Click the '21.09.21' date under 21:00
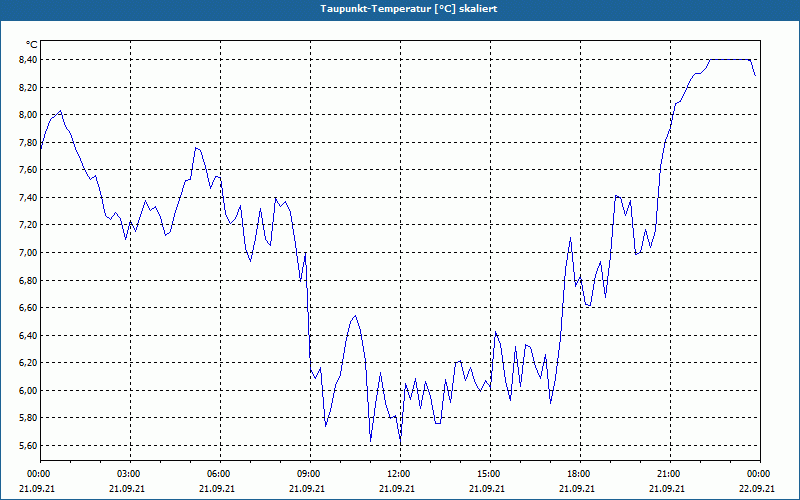This screenshot has height=500, width=800. [667, 488]
